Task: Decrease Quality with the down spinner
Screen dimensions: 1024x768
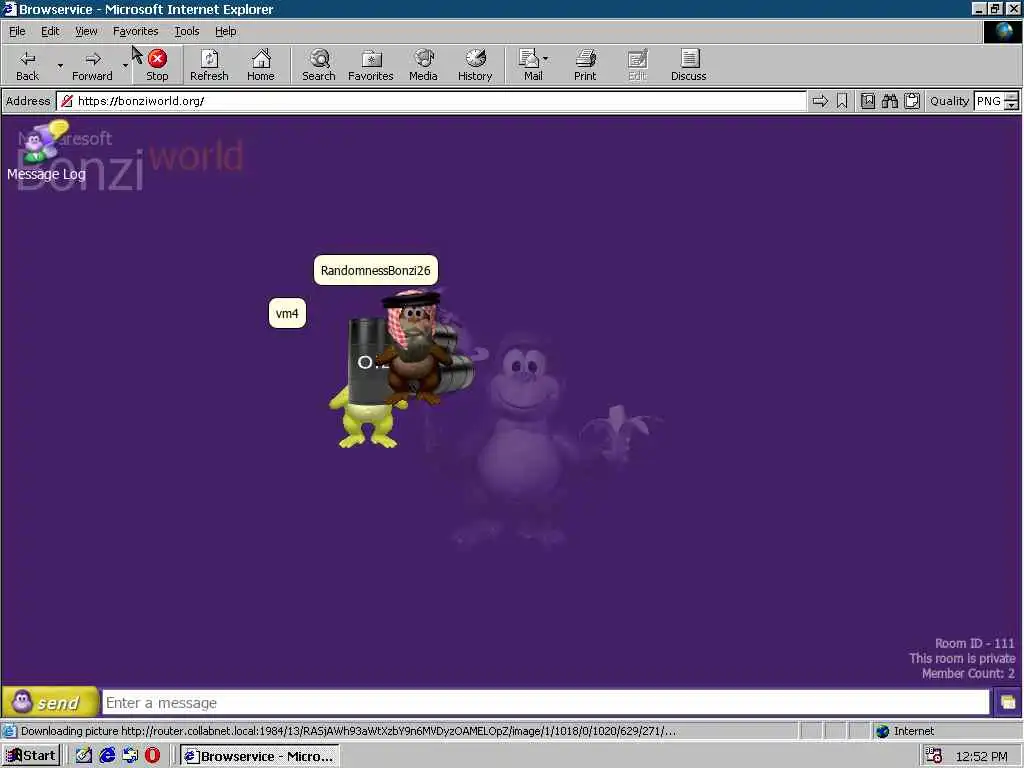Action: pyautogui.click(x=1012, y=105)
